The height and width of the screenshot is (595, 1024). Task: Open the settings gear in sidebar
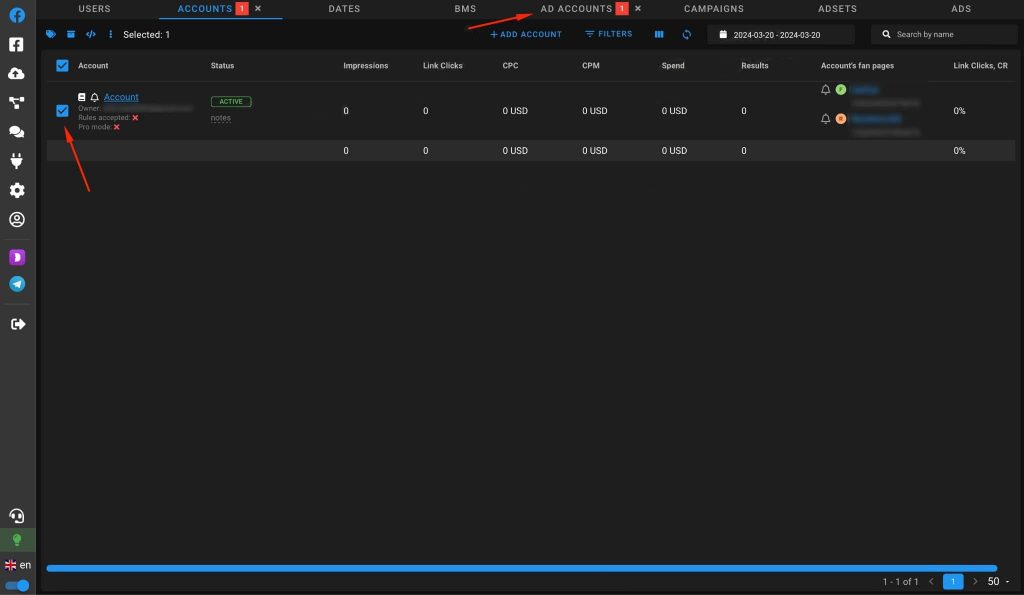click(x=17, y=190)
